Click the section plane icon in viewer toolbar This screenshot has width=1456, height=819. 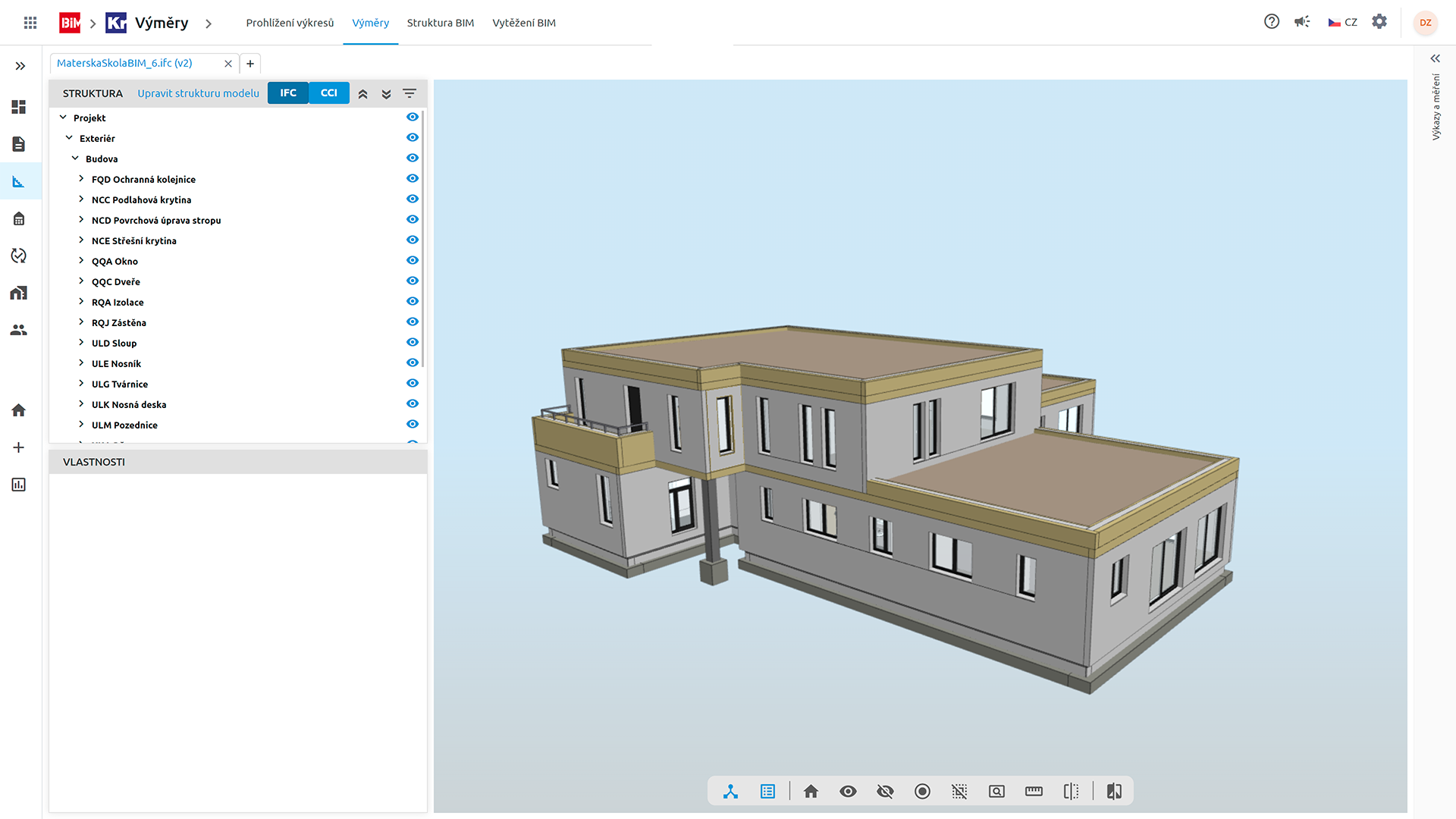click(x=1071, y=792)
